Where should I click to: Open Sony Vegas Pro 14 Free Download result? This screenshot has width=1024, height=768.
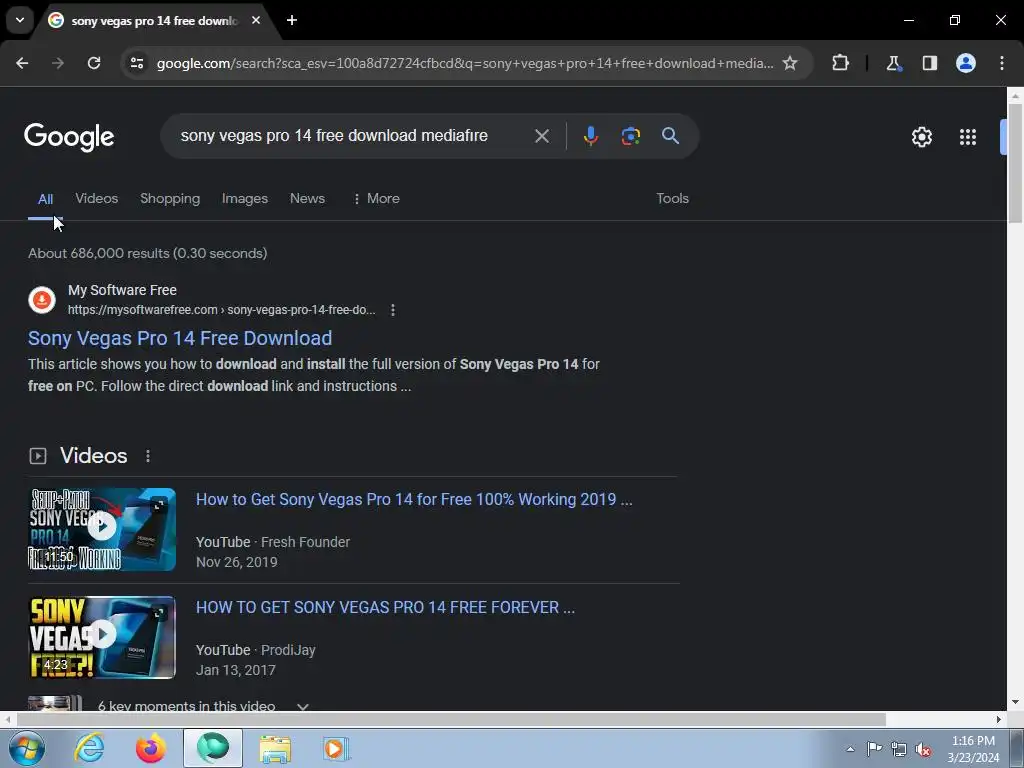pos(180,338)
